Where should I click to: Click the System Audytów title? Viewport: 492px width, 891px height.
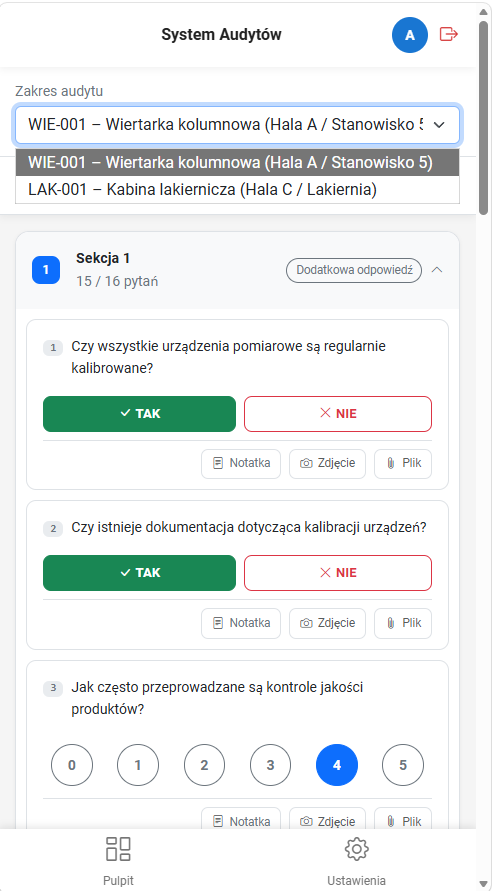point(222,35)
